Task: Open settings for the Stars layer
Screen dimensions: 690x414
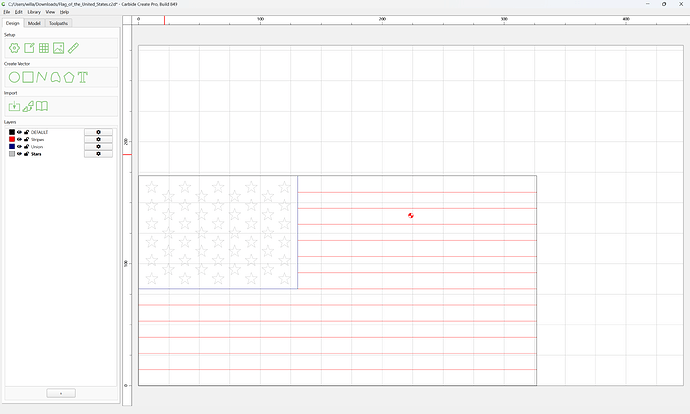Action: point(98,154)
